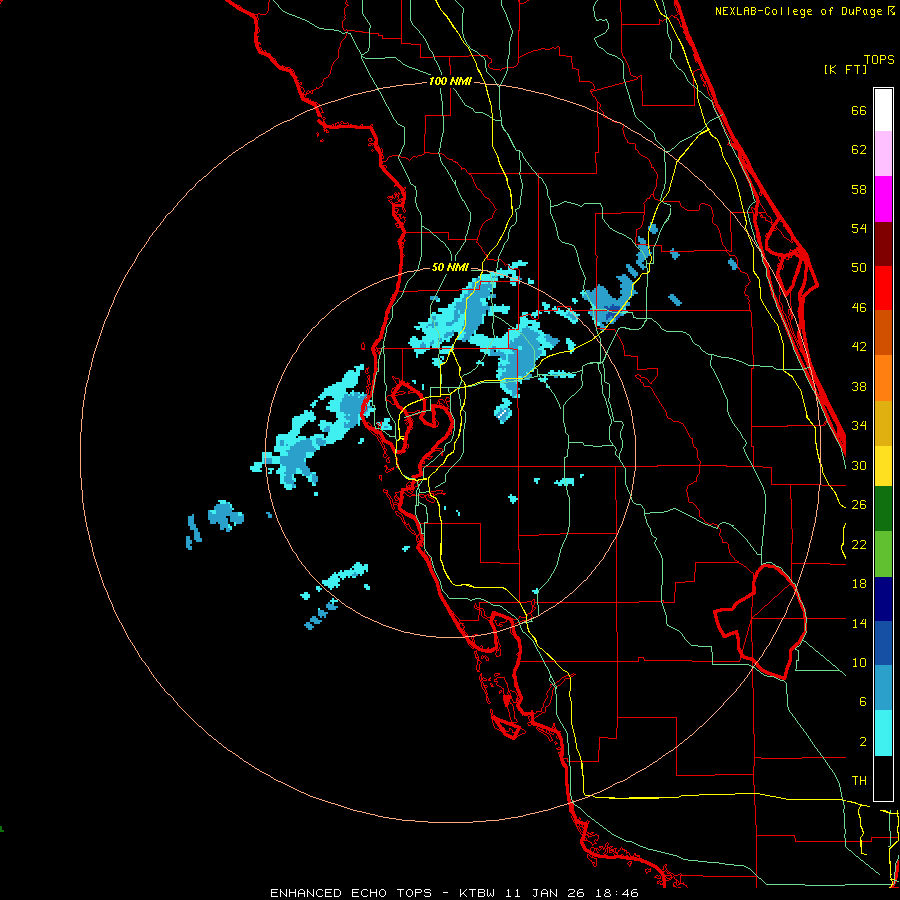Viewport: 900px width, 900px height.
Task: Click the 10 value in the legend
Action: click(859, 662)
